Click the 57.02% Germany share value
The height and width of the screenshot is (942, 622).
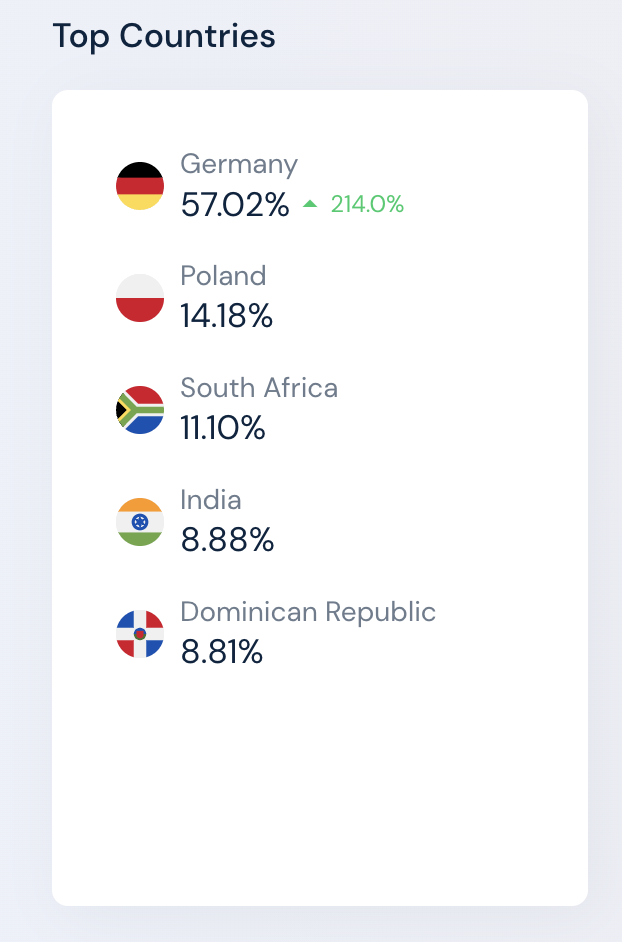click(235, 204)
